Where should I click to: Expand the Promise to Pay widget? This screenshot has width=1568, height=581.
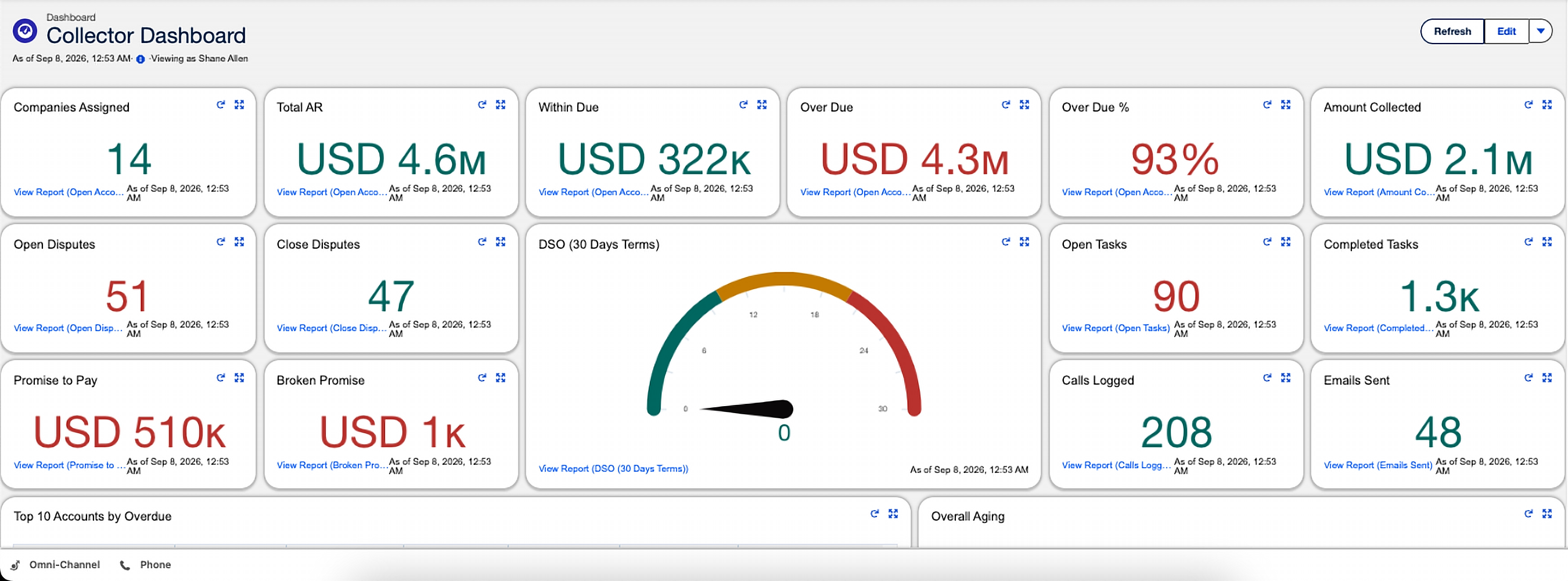[x=239, y=378]
